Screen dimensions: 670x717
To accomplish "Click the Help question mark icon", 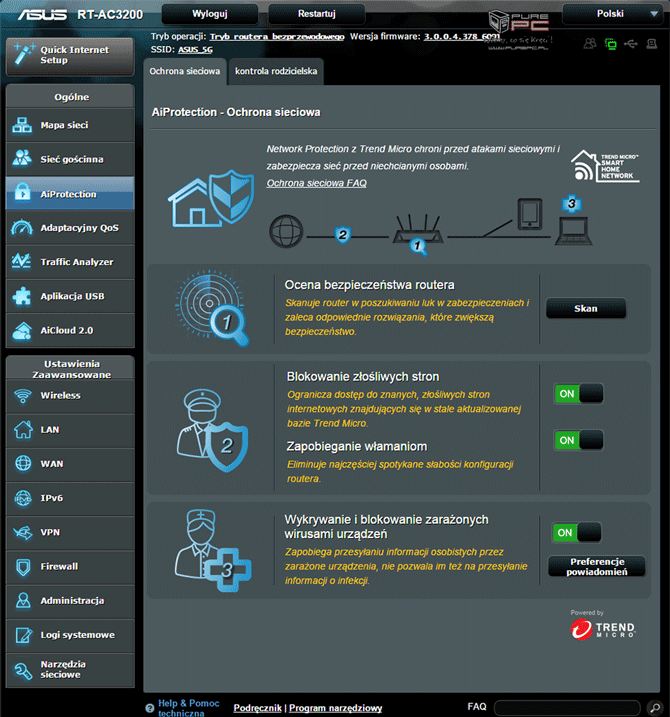I will pos(150,708).
